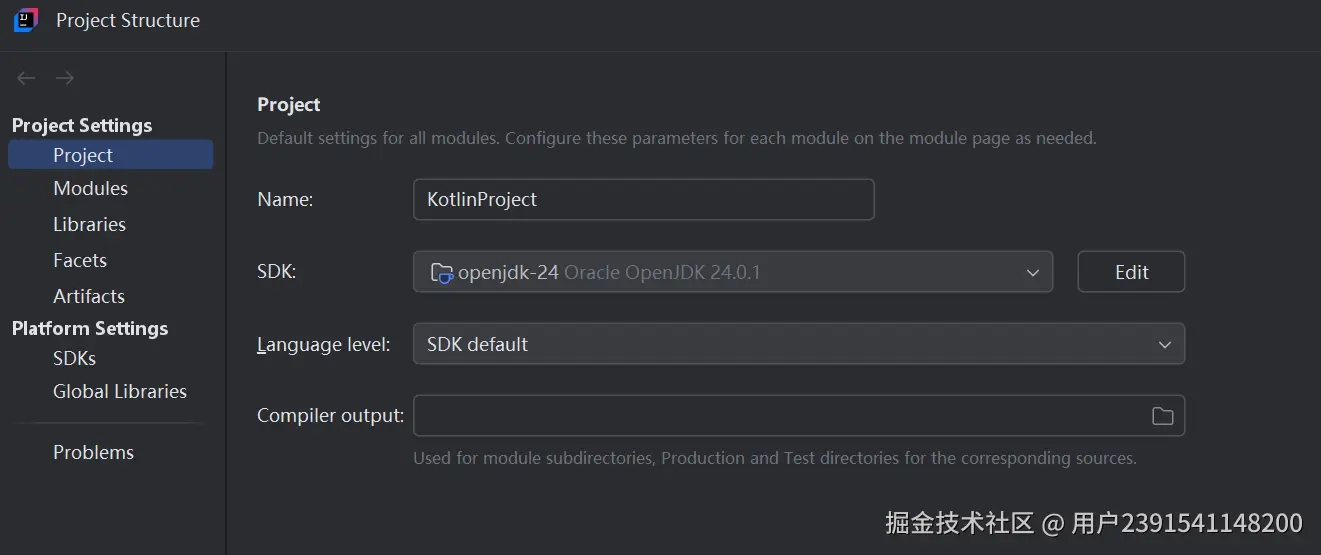Click the Language level label
The height and width of the screenshot is (555, 1321).
click(x=323, y=344)
